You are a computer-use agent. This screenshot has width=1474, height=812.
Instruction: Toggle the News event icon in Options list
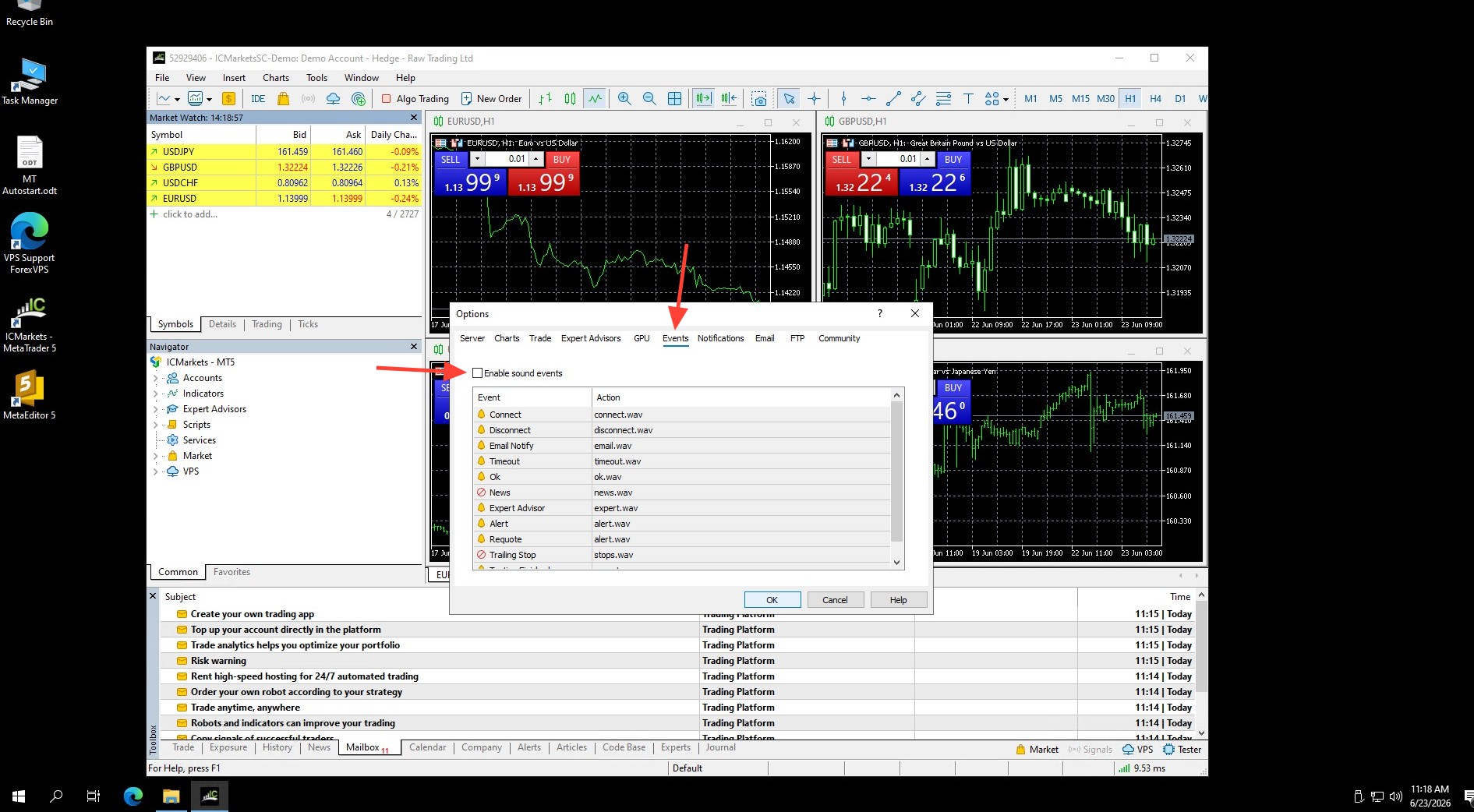click(x=482, y=492)
